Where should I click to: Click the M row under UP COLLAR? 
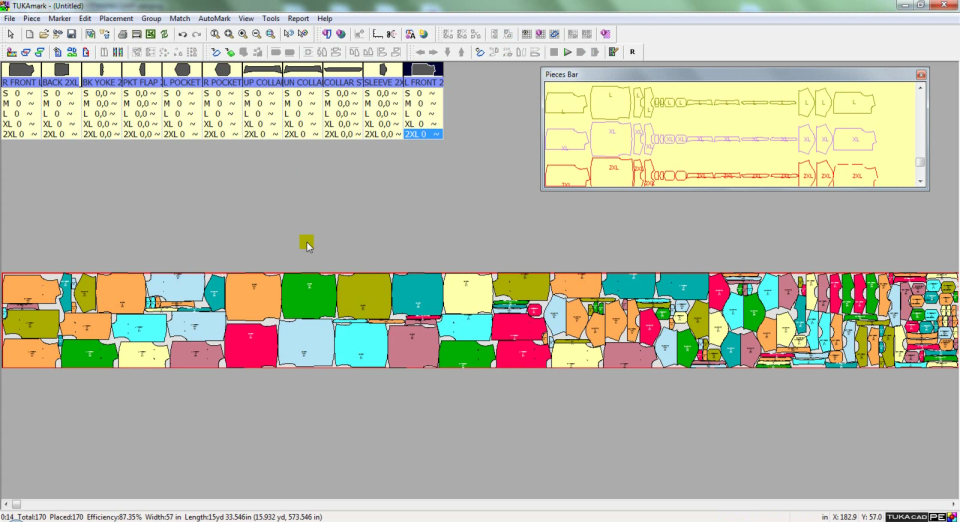click(263, 103)
